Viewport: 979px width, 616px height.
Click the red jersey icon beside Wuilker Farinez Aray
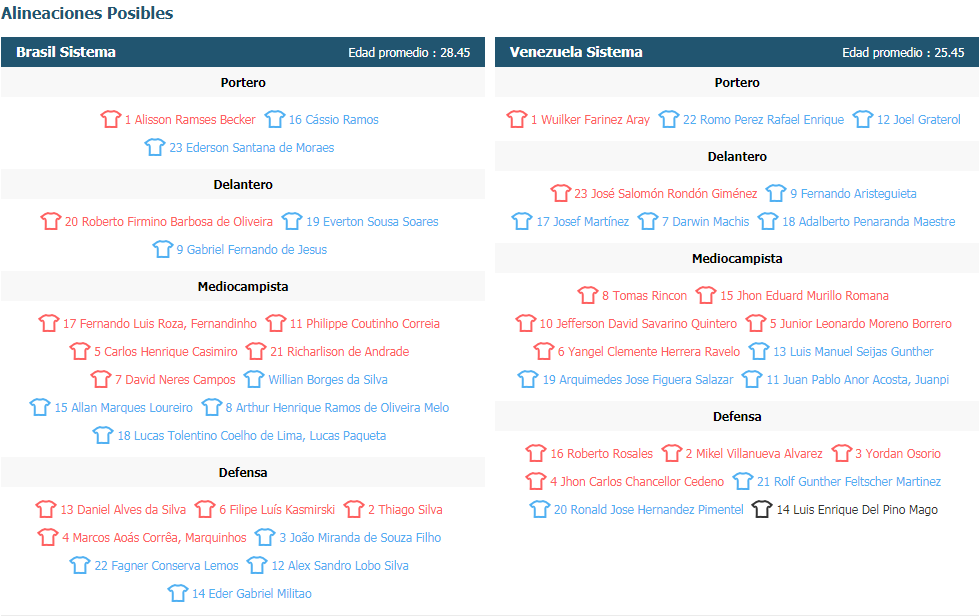(x=517, y=119)
